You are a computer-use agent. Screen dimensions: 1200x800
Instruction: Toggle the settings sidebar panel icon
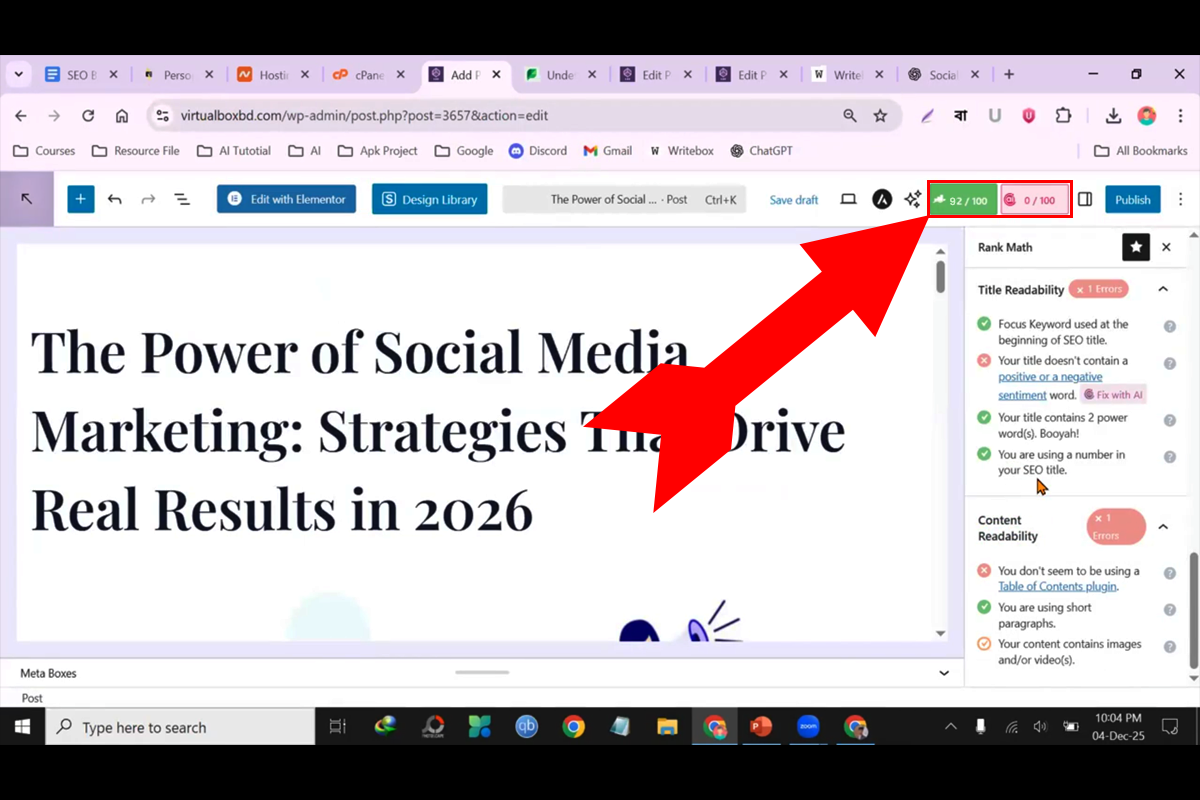tap(1085, 199)
